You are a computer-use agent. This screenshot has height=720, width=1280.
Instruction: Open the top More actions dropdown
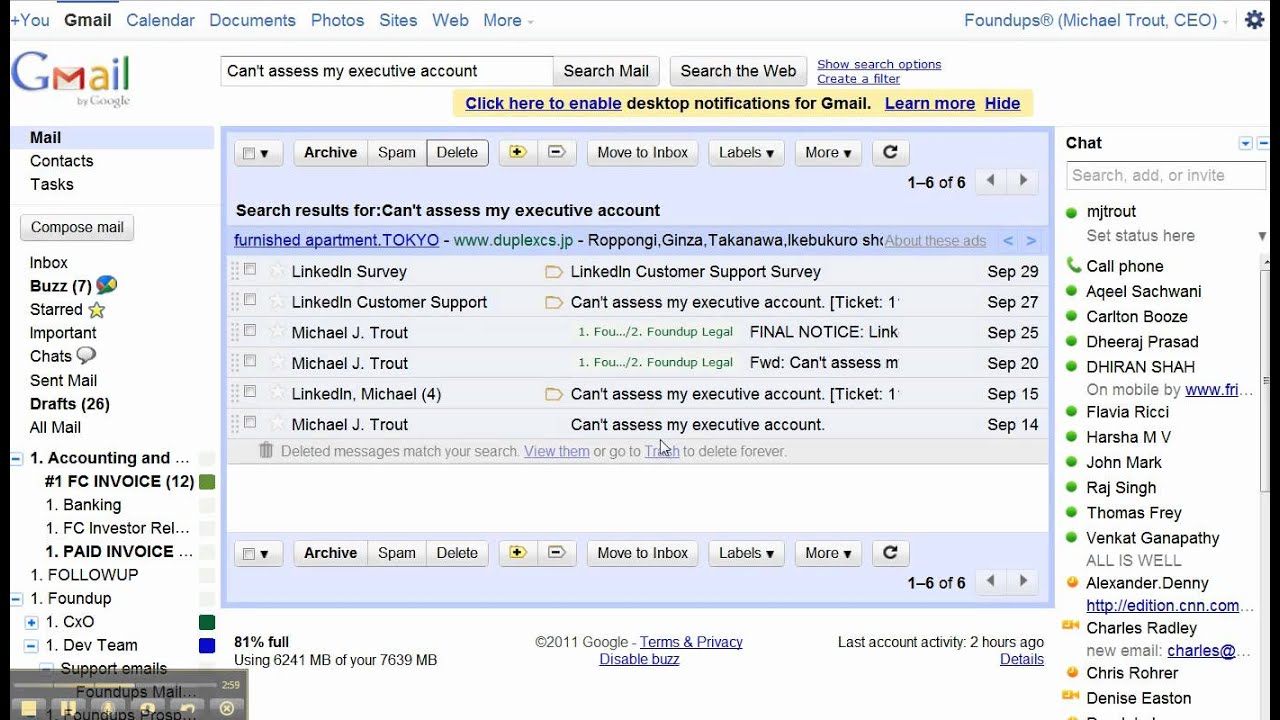click(x=828, y=152)
